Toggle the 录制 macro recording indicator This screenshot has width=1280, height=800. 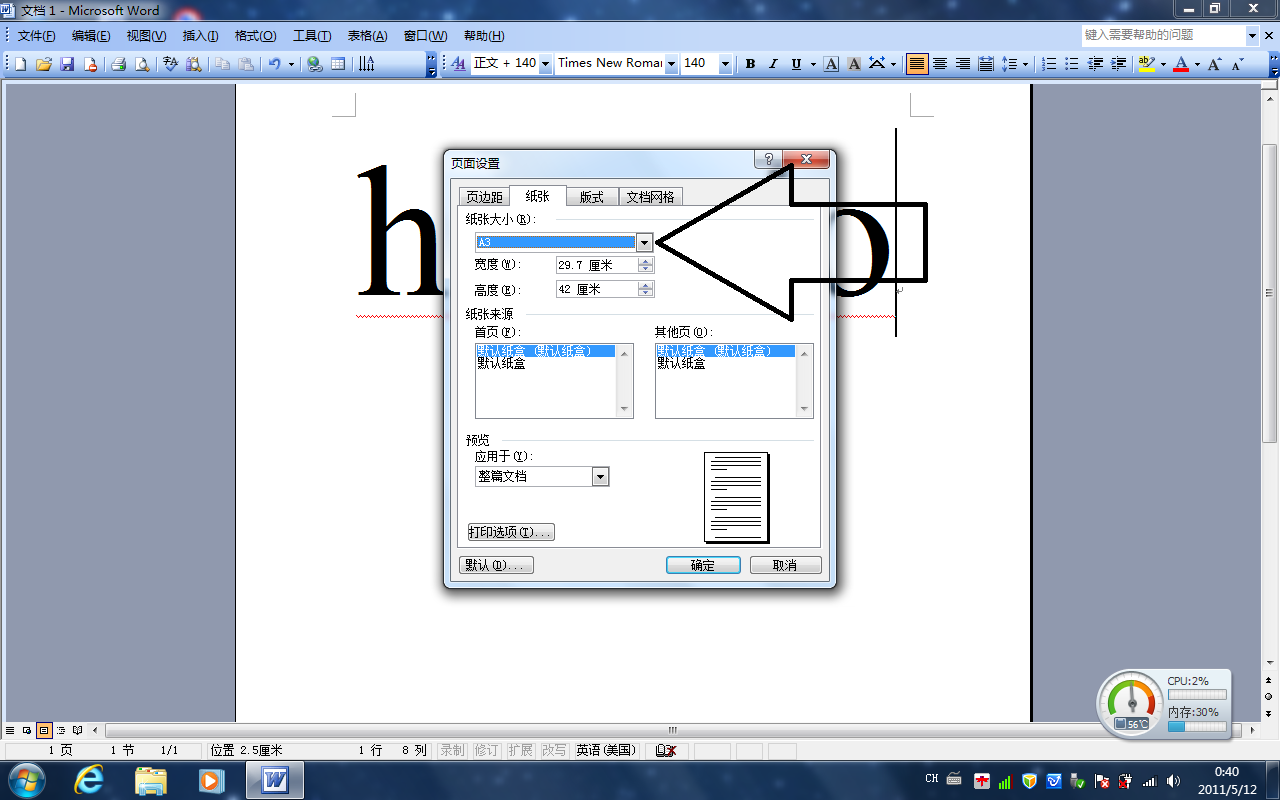tap(452, 750)
